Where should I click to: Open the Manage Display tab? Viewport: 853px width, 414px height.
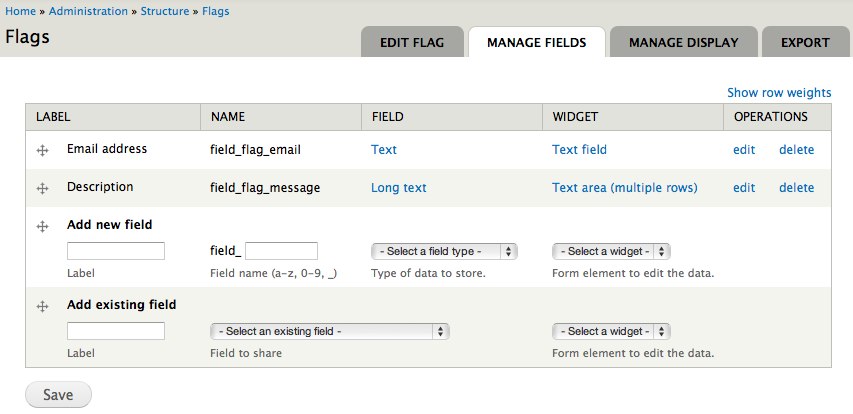pyautogui.click(x=684, y=42)
